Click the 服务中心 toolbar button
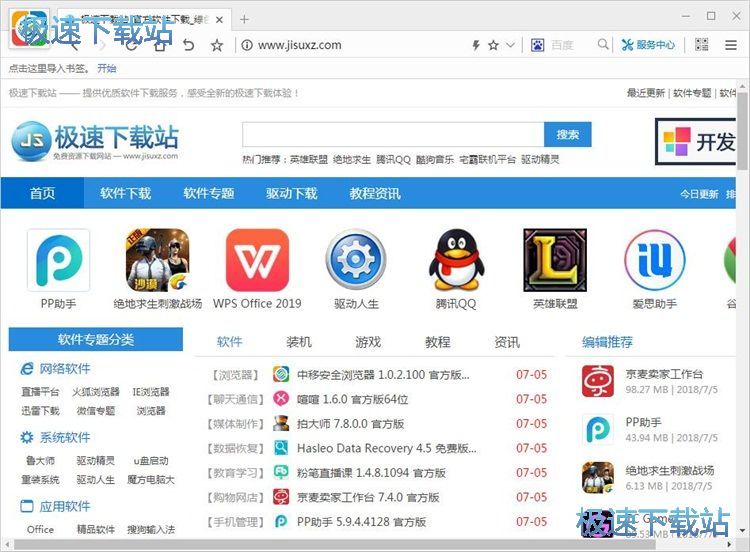 coord(649,45)
